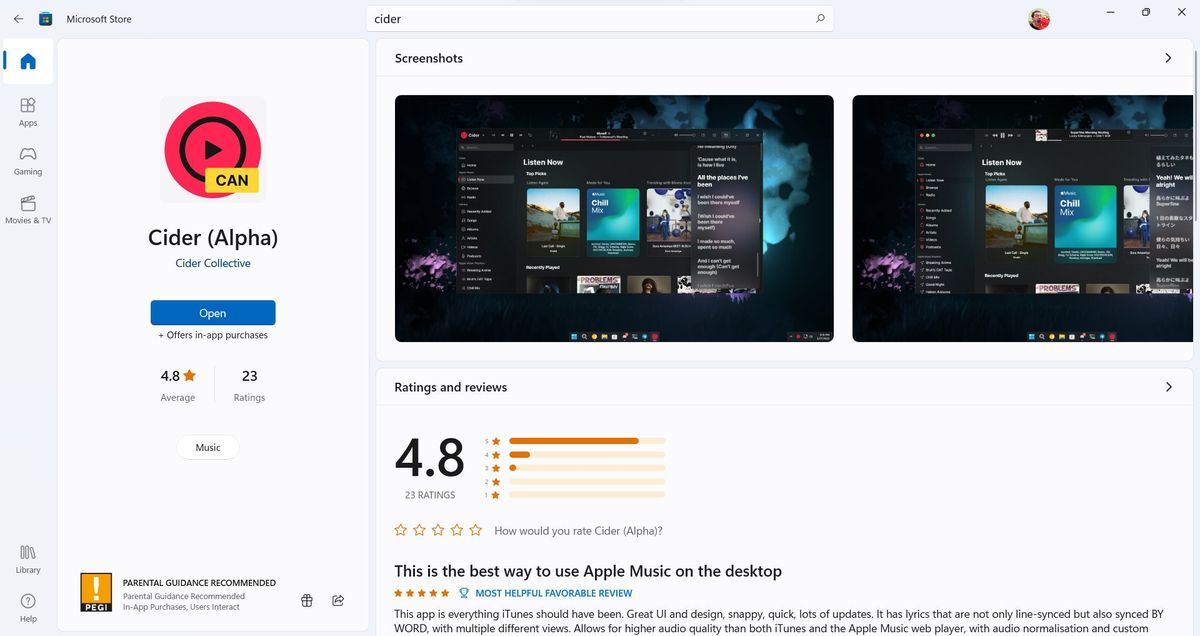Share Cider using the share icon

338,600
